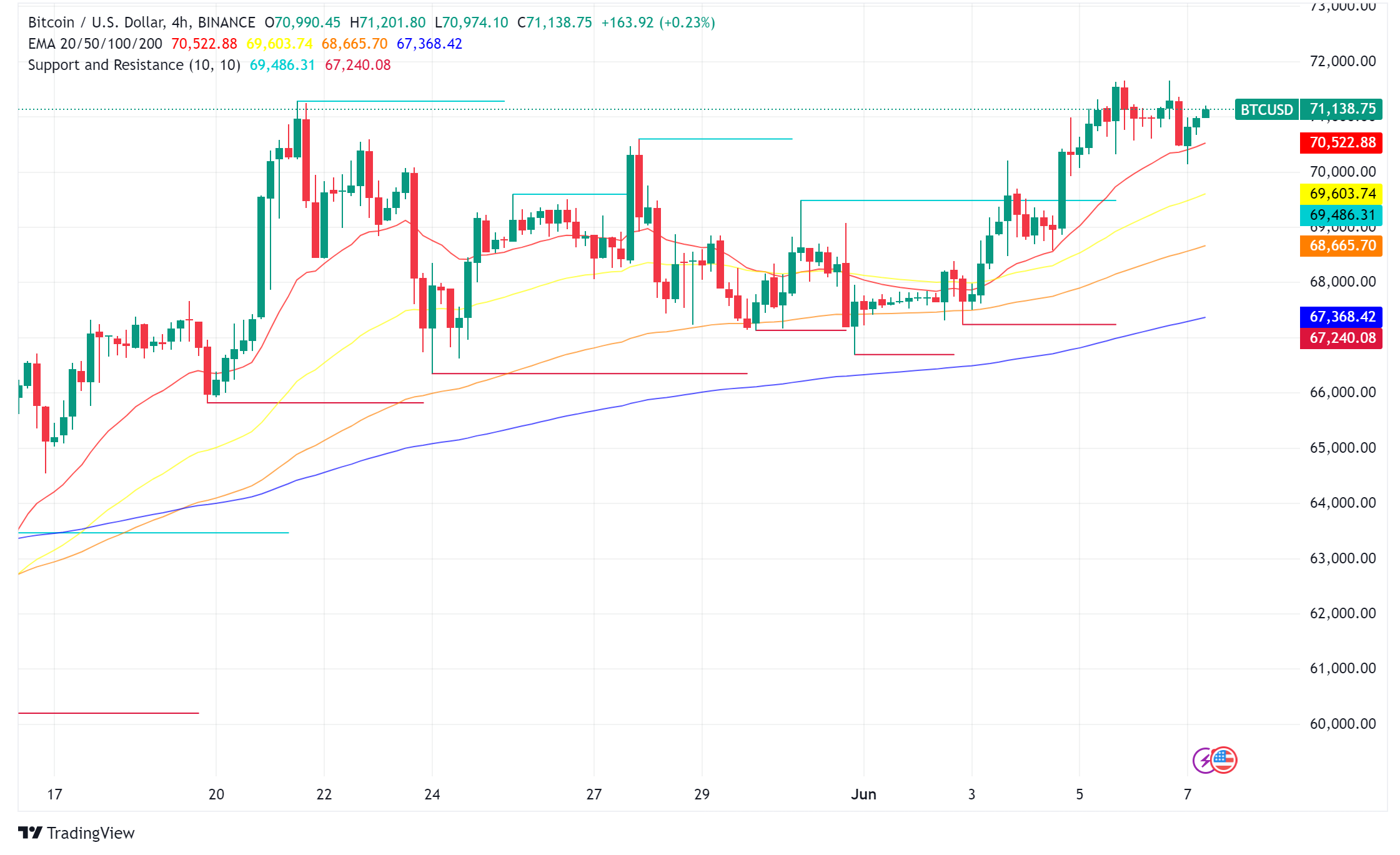Click the 66,000.00 price axis label

tap(1343, 392)
